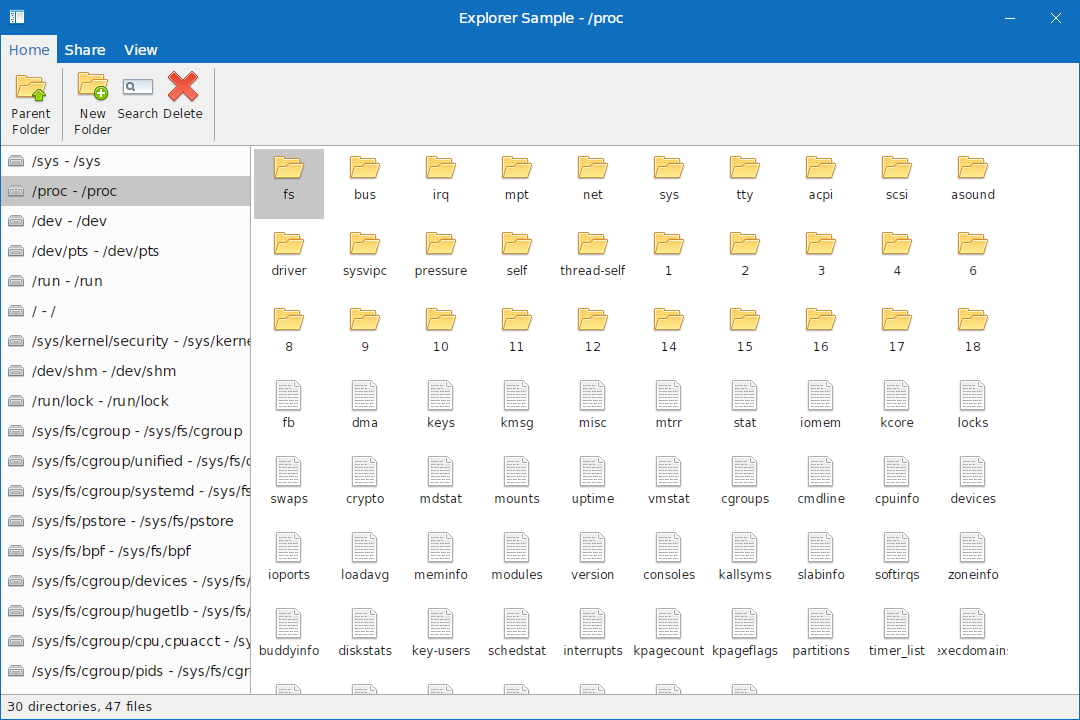Select the interrupts file
Image resolution: width=1080 pixels, height=720 pixels.
[x=592, y=638]
